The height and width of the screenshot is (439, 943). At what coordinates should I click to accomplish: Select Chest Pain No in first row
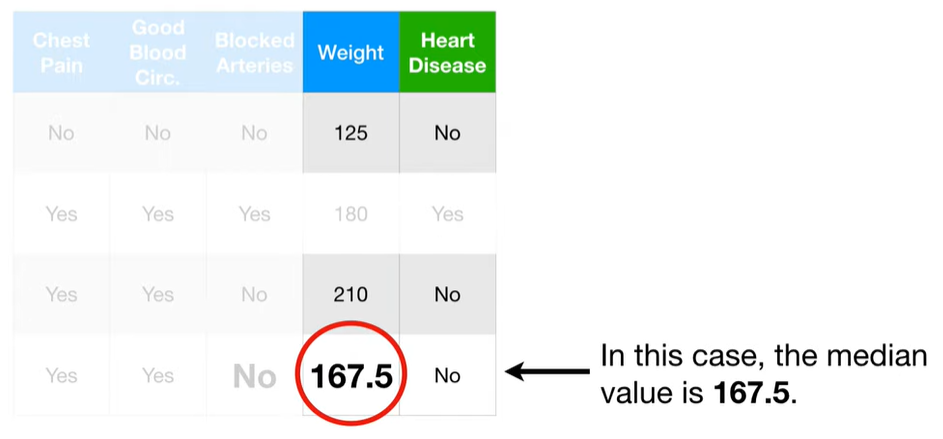pyautogui.click(x=61, y=133)
